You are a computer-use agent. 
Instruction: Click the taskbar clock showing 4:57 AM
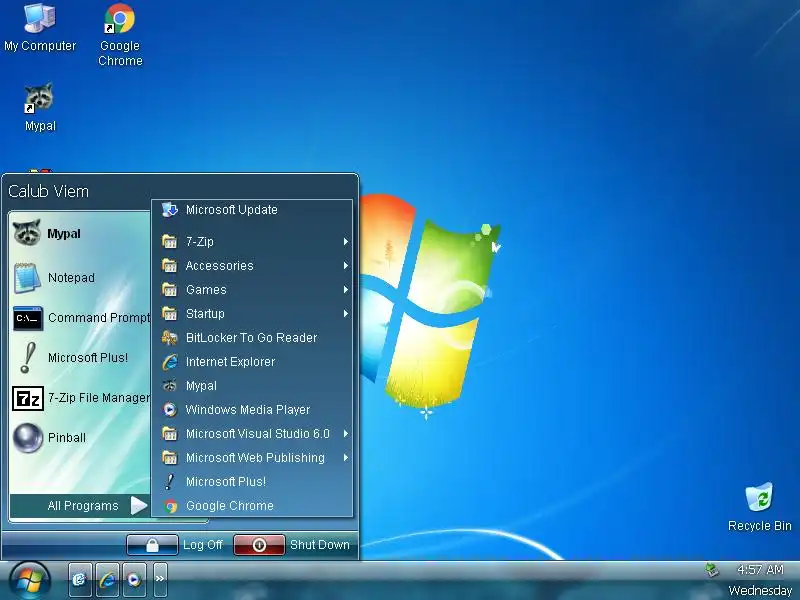coord(760,569)
